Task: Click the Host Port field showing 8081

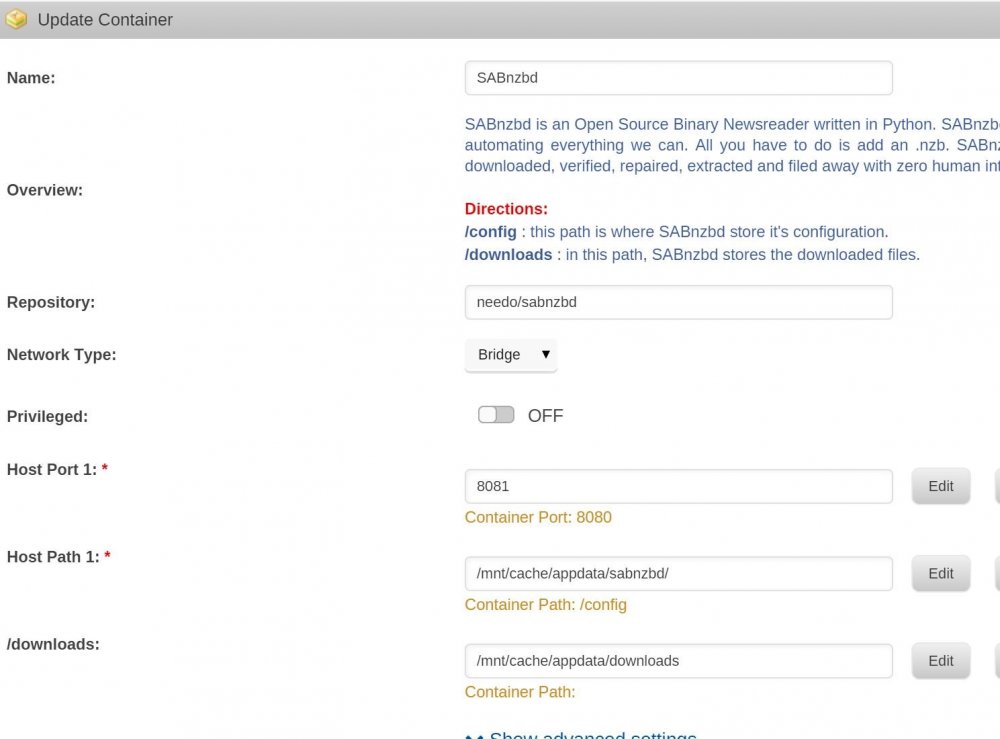Action: click(x=679, y=487)
